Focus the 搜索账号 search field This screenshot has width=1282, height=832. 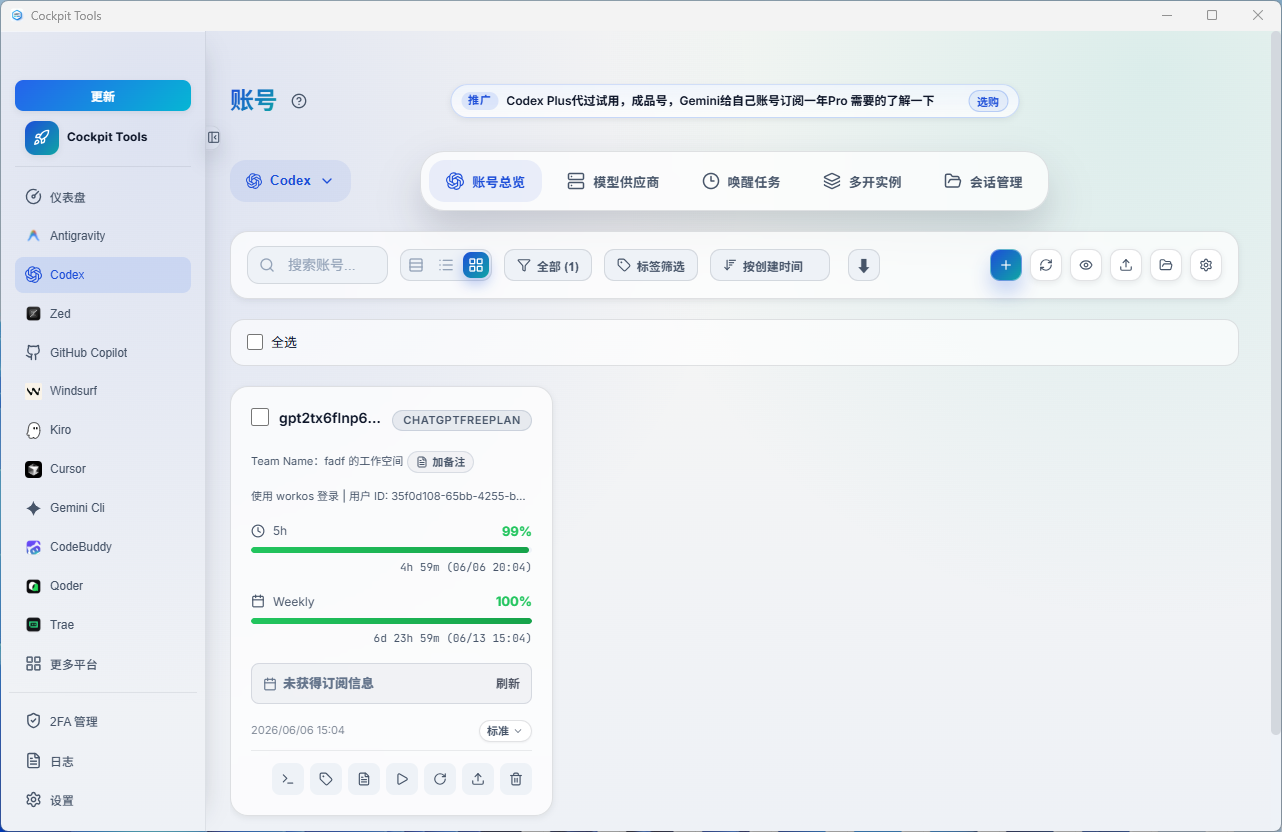tap(317, 265)
